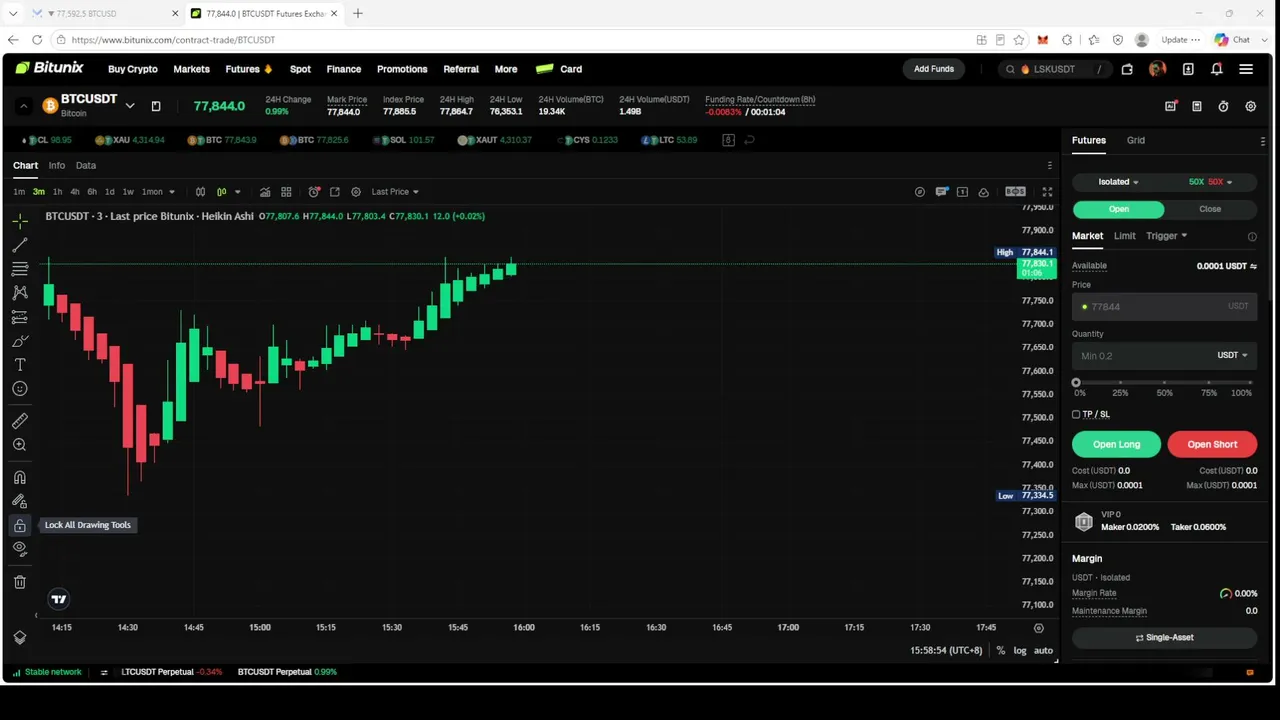Select the trend line drawing tool

click(x=20, y=245)
